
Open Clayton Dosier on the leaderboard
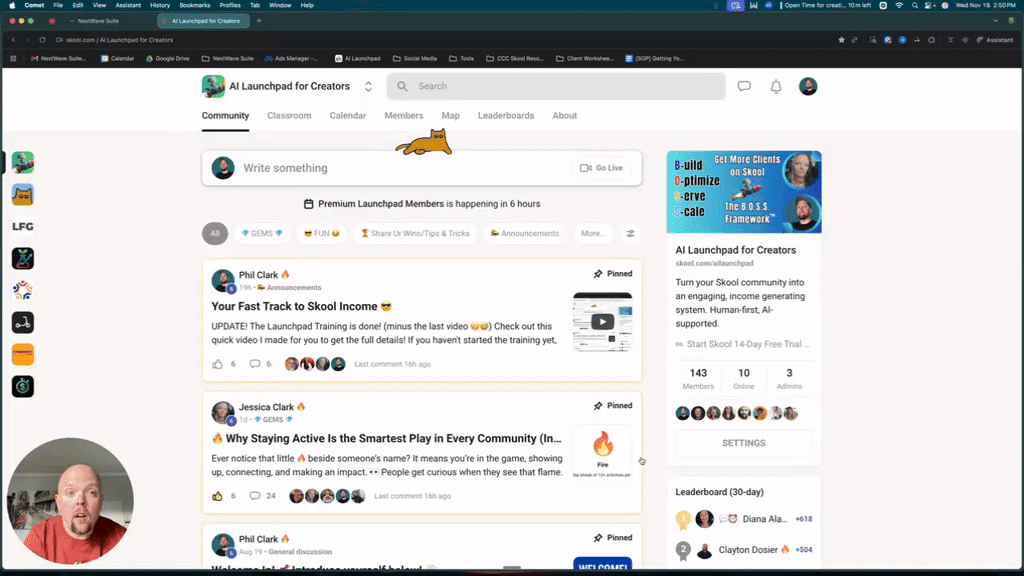(x=748, y=550)
